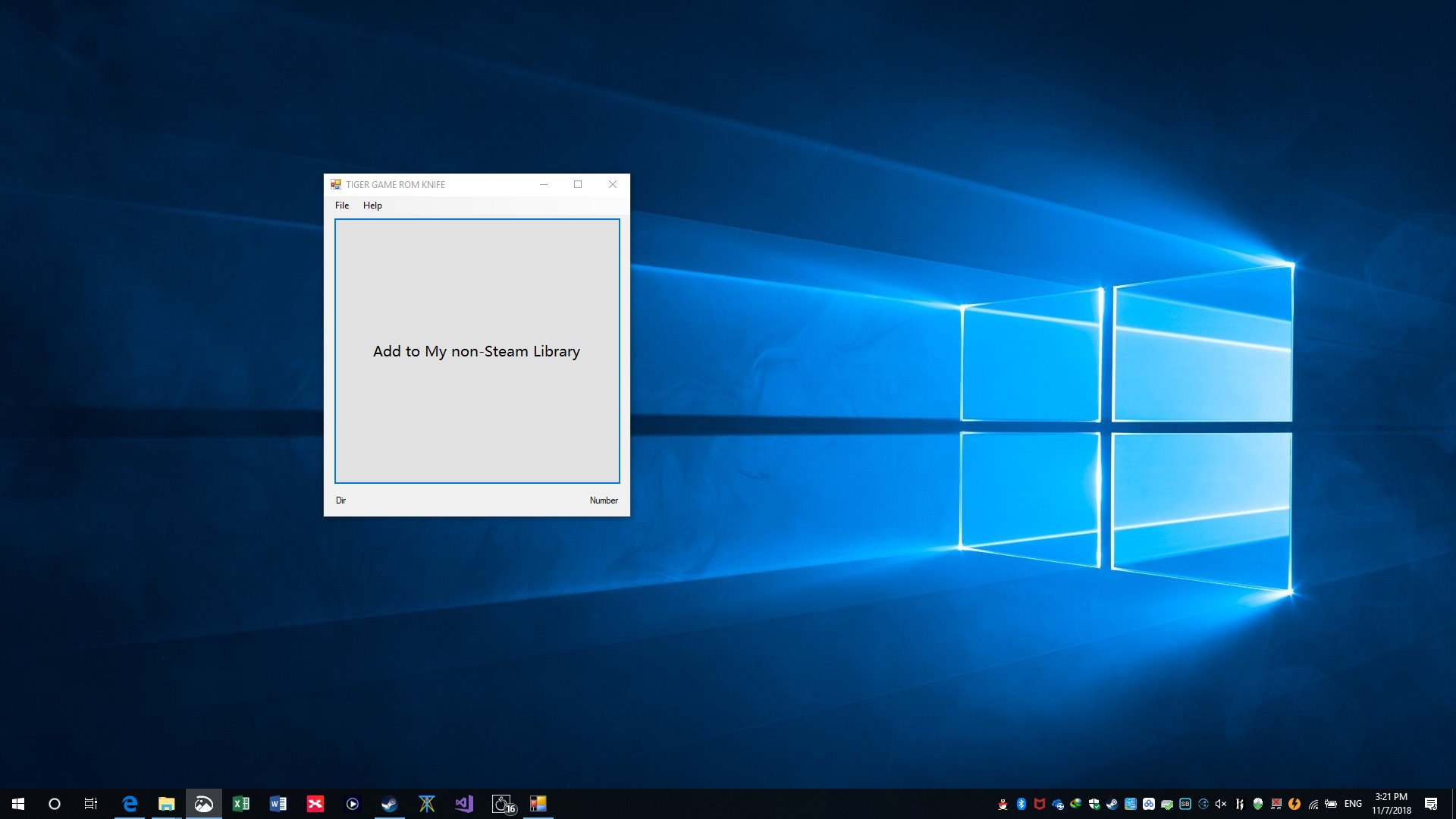Open the File menu
Screen dimensions: 1456x819
tap(341, 205)
